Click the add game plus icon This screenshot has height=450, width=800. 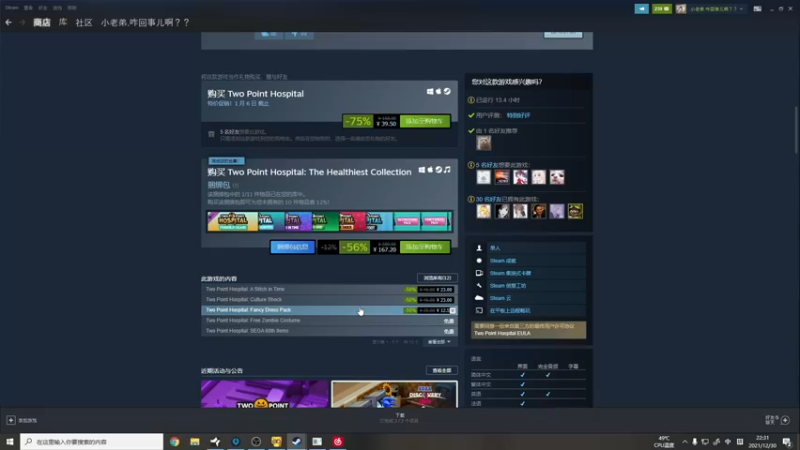click(11, 420)
